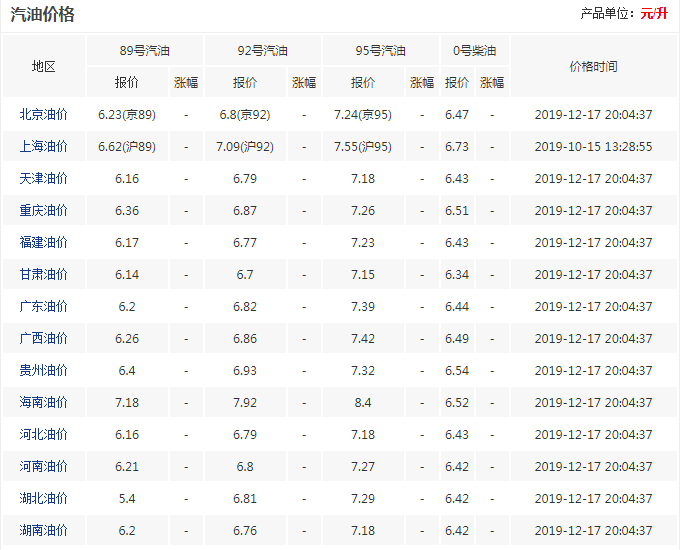
Task: Click the 甘肃油价 link
Action: coord(44,274)
